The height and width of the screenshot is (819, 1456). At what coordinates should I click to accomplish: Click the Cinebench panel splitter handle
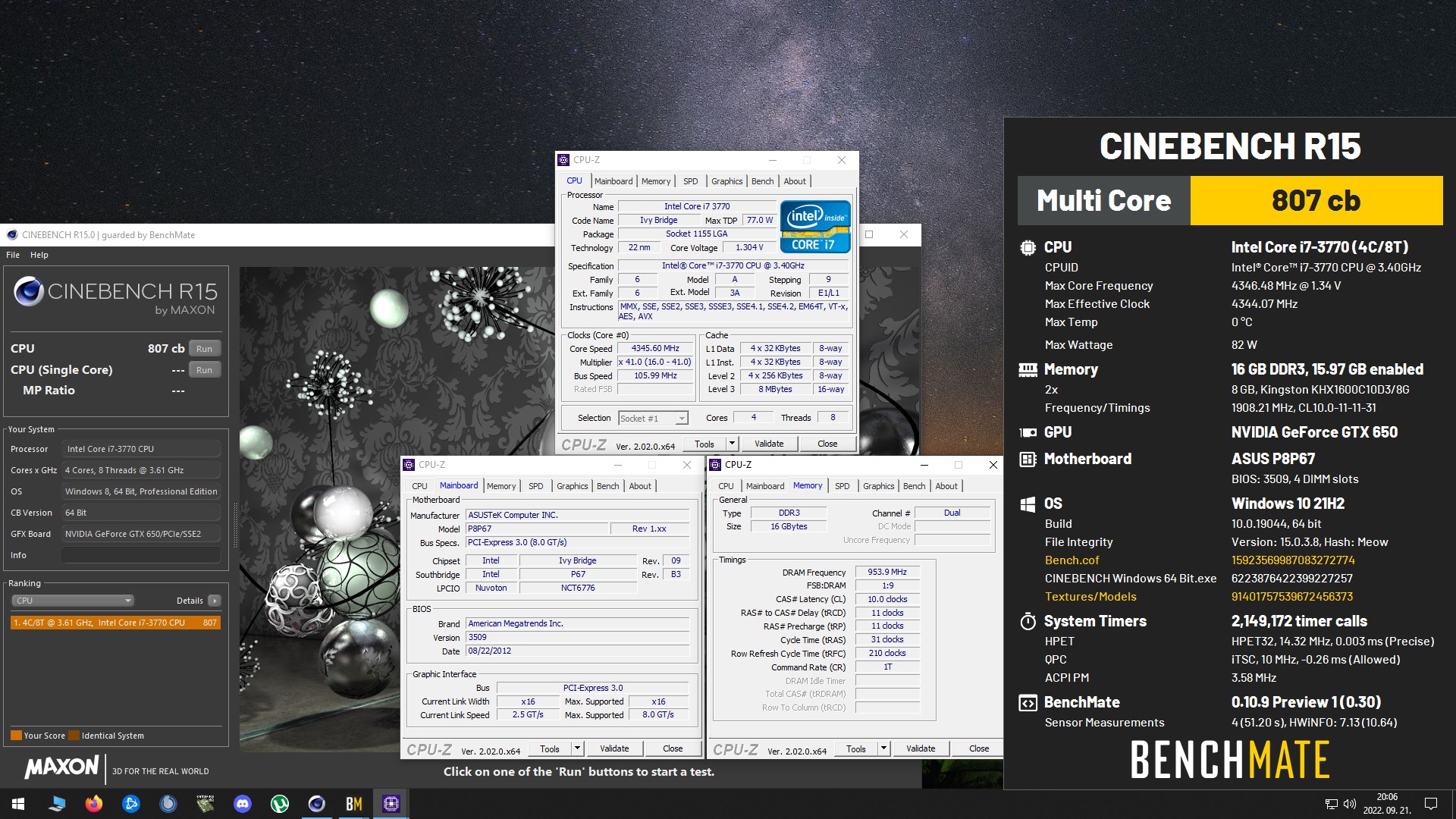(x=234, y=525)
